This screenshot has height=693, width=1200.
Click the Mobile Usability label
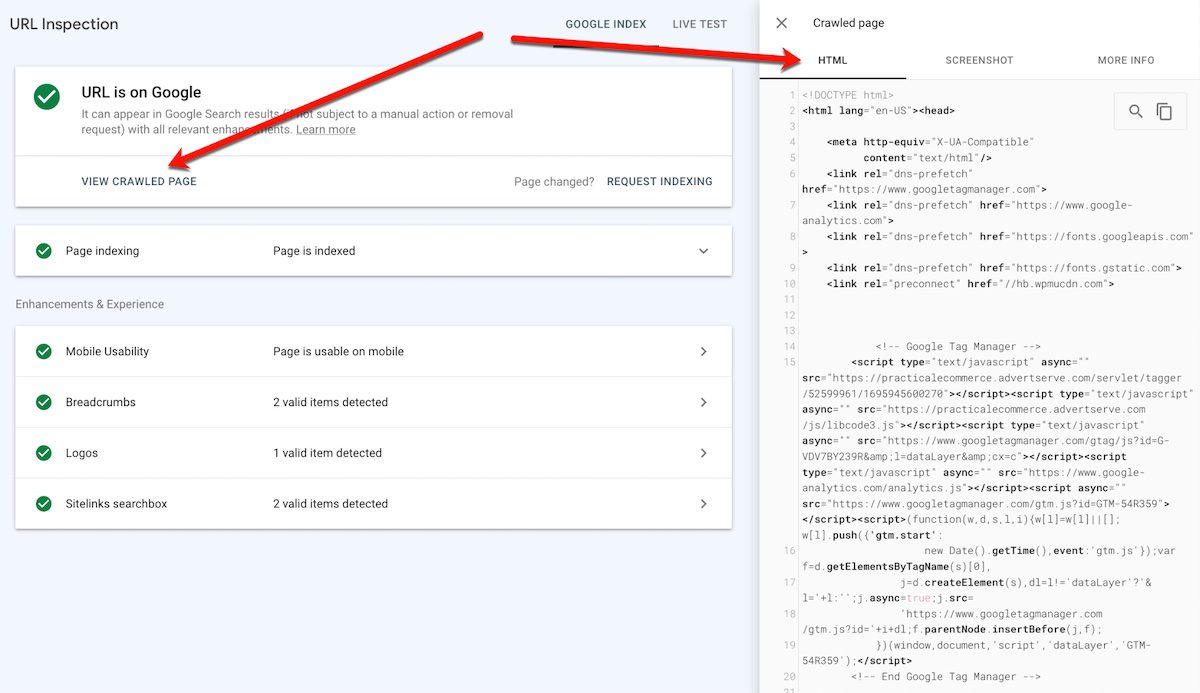tap(107, 351)
